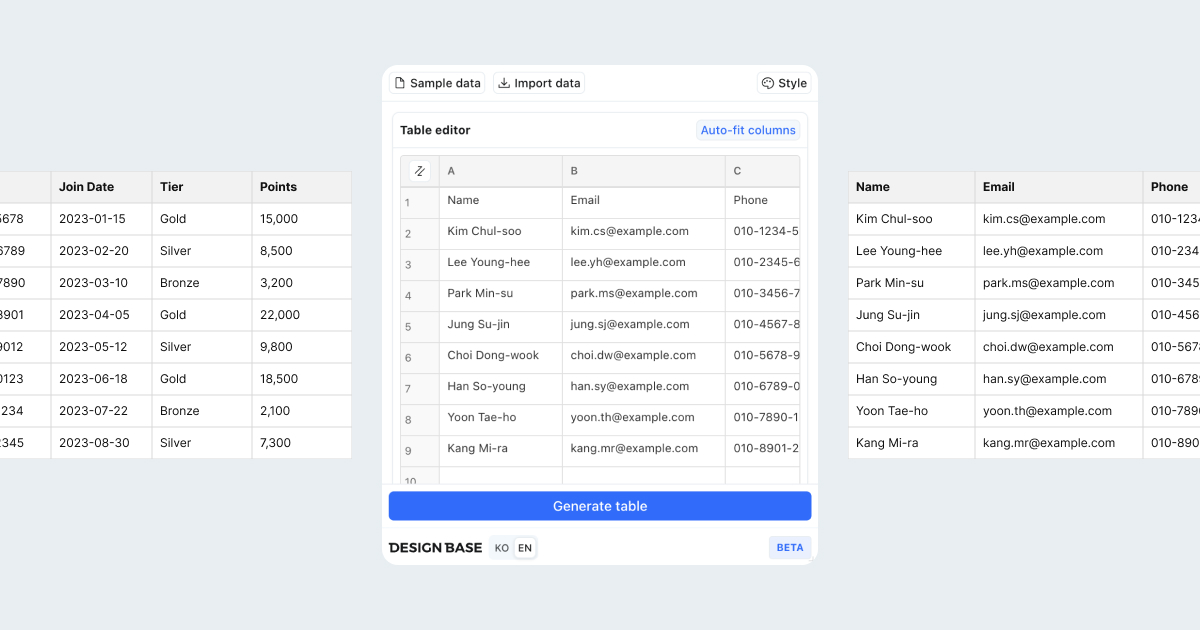The width and height of the screenshot is (1200, 630).
Task: Click the Points column header in left table
Action: click(x=300, y=187)
